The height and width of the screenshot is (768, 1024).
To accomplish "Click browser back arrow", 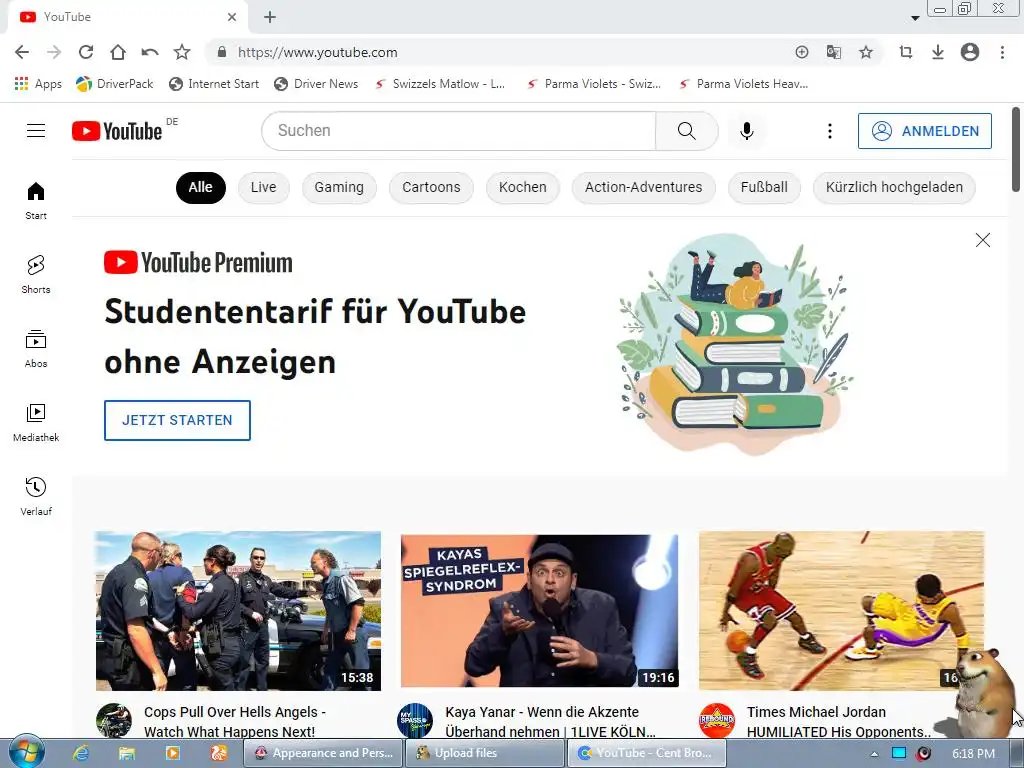I will [x=22, y=52].
